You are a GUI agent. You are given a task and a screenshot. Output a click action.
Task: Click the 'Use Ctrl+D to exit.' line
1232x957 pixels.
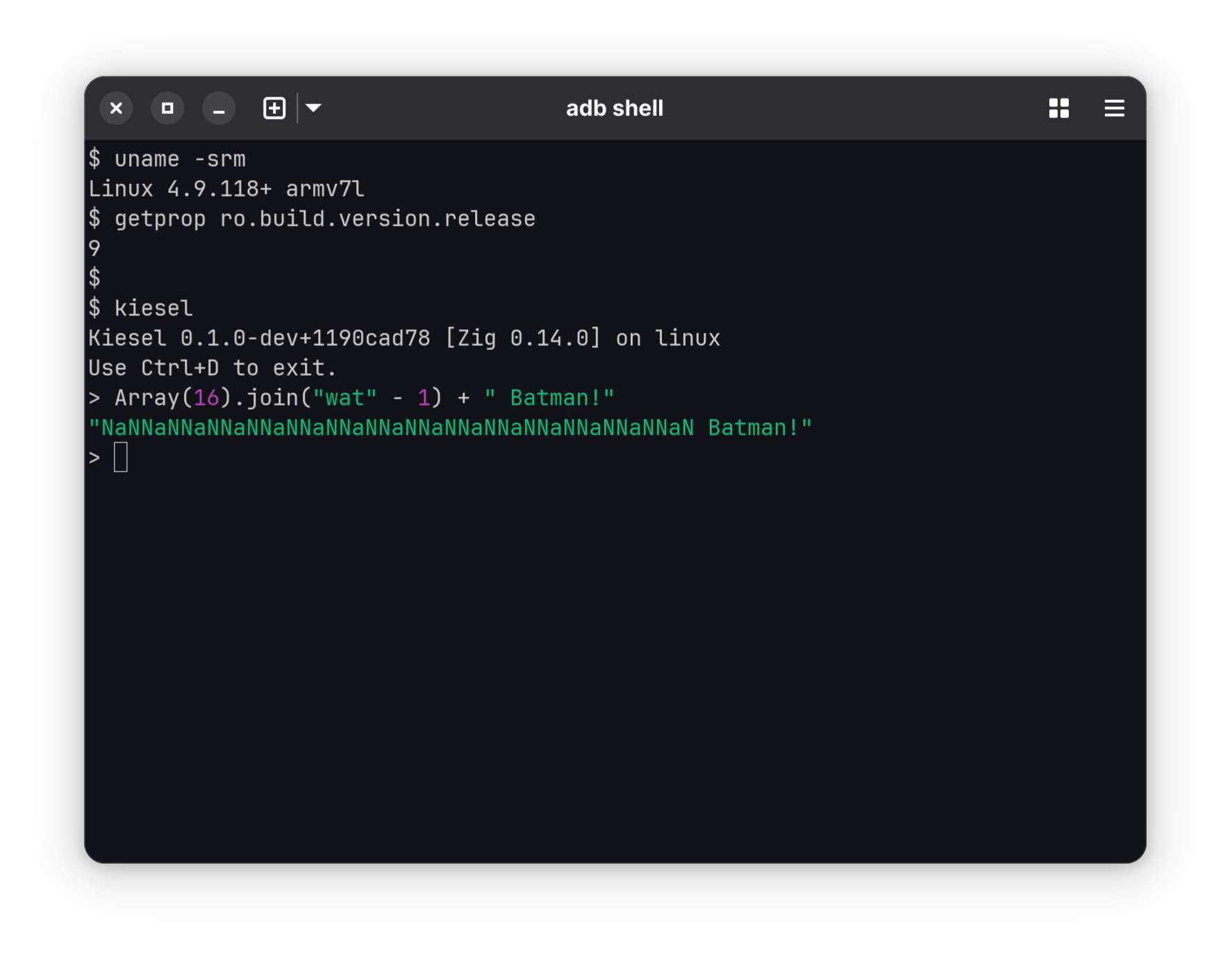213,368
